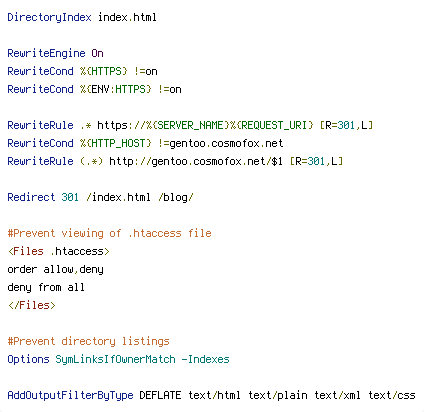The width and height of the screenshot is (424, 412).
Task: Click the AddOutputFilterByType directive keyword
Action: coord(70,395)
